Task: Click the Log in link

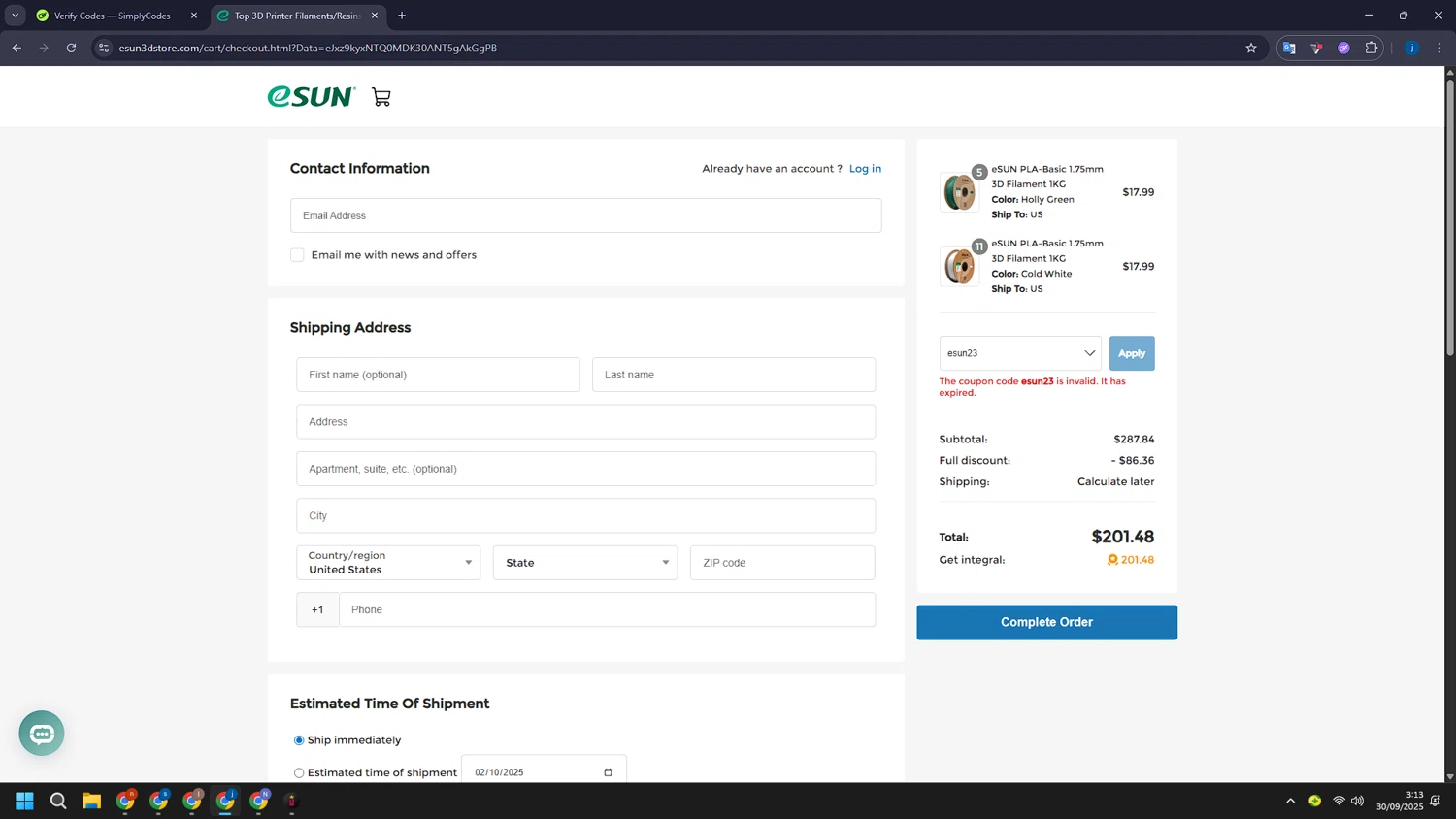Action: pyautogui.click(x=865, y=169)
